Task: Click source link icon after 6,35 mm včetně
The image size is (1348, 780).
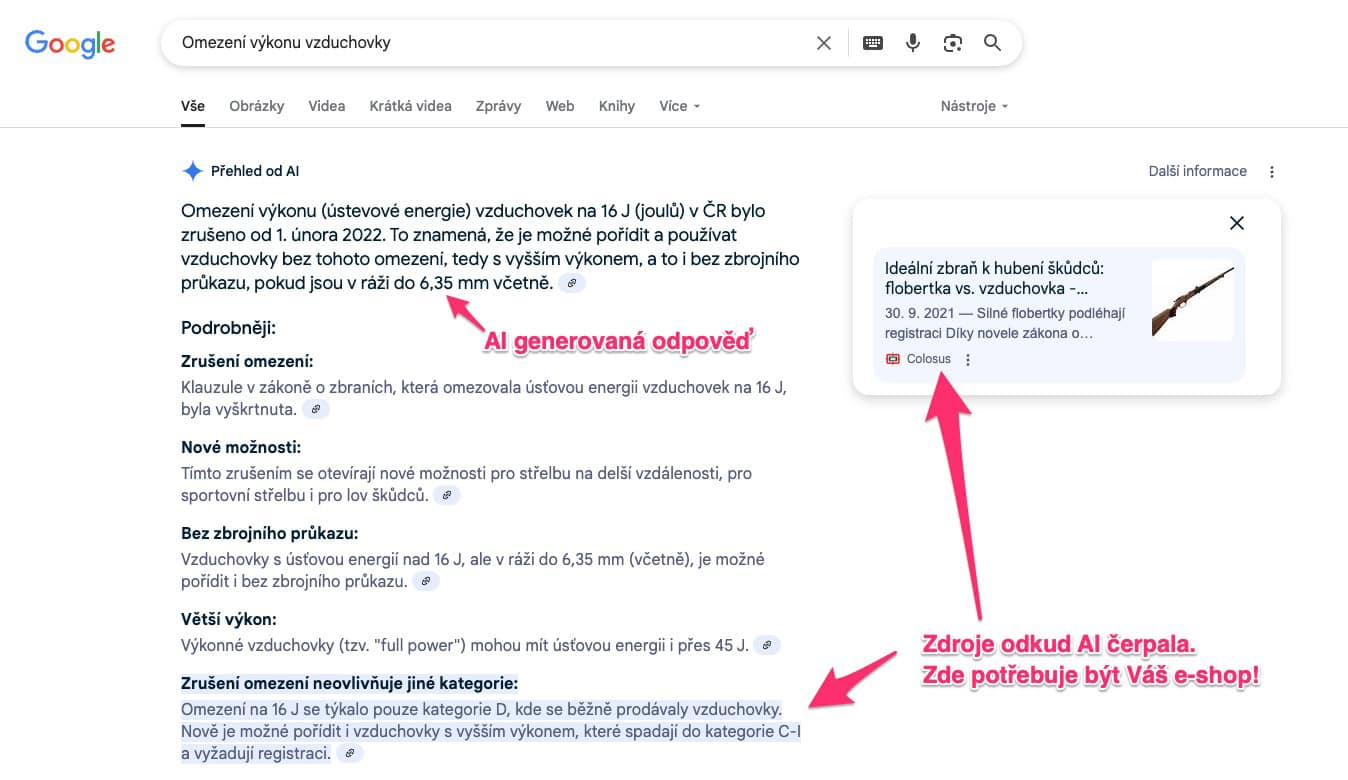Action: (x=572, y=283)
